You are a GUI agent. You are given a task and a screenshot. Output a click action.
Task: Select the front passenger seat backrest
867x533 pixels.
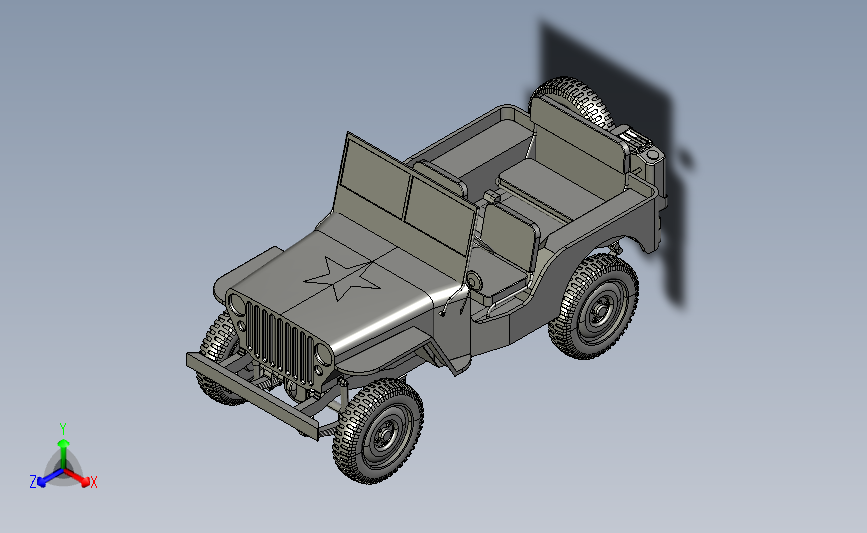click(x=440, y=178)
